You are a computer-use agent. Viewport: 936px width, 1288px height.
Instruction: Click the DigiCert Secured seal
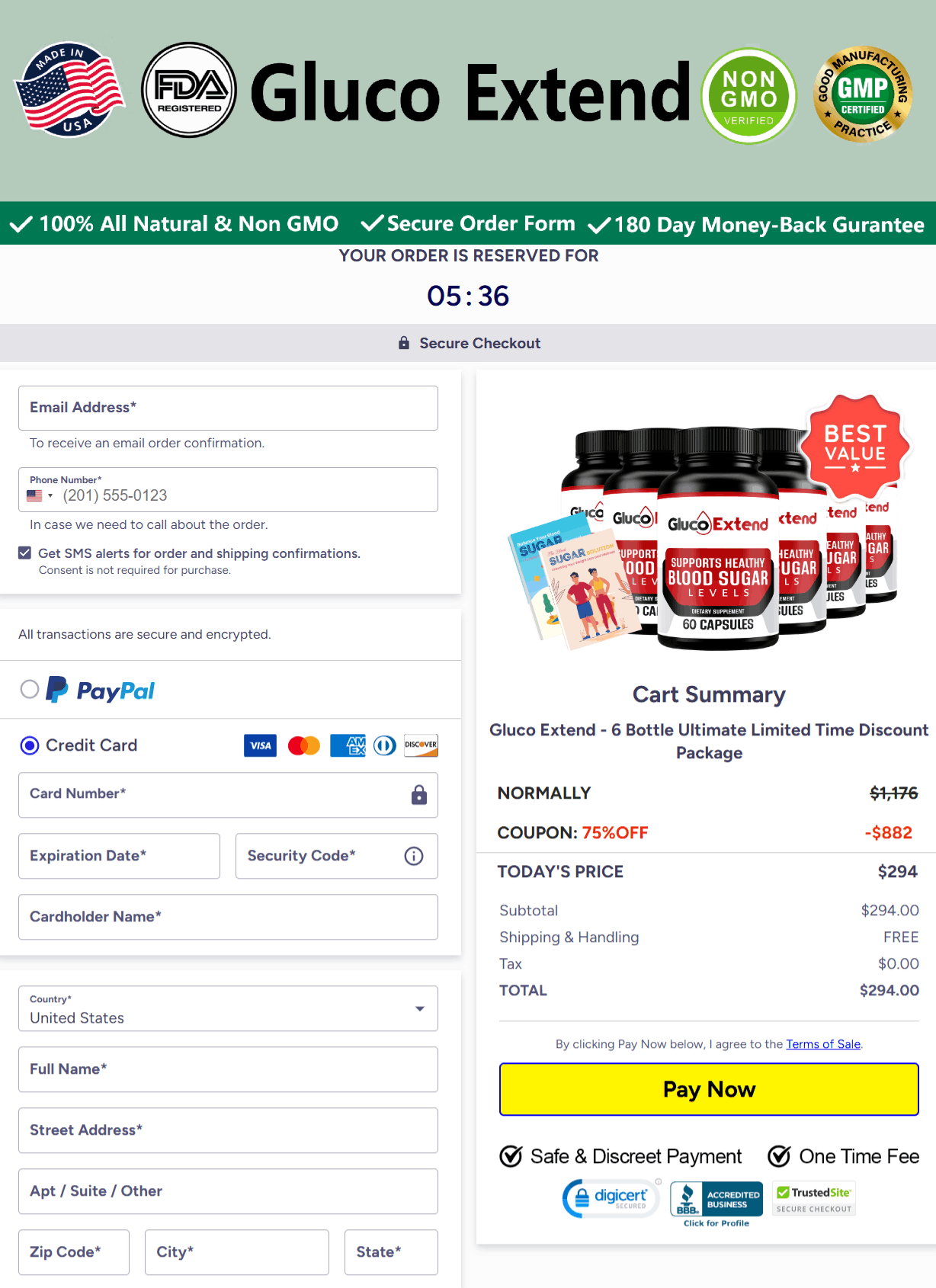(612, 1198)
